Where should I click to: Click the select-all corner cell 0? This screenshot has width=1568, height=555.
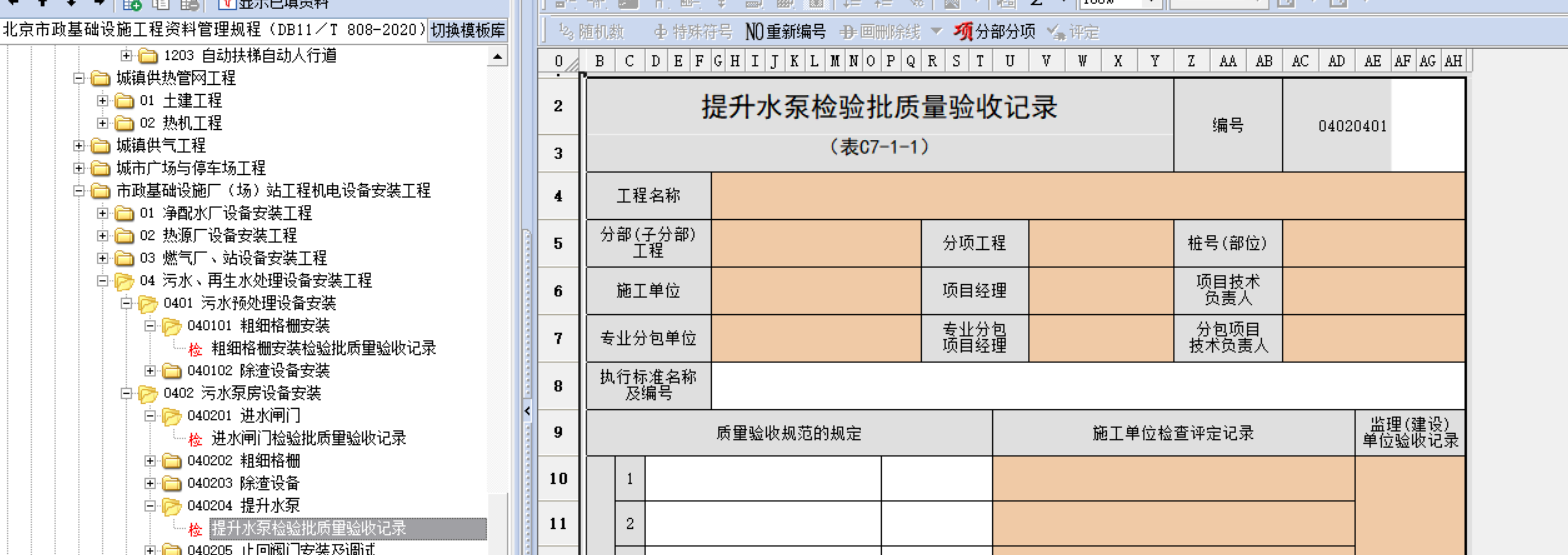coord(558,62)
